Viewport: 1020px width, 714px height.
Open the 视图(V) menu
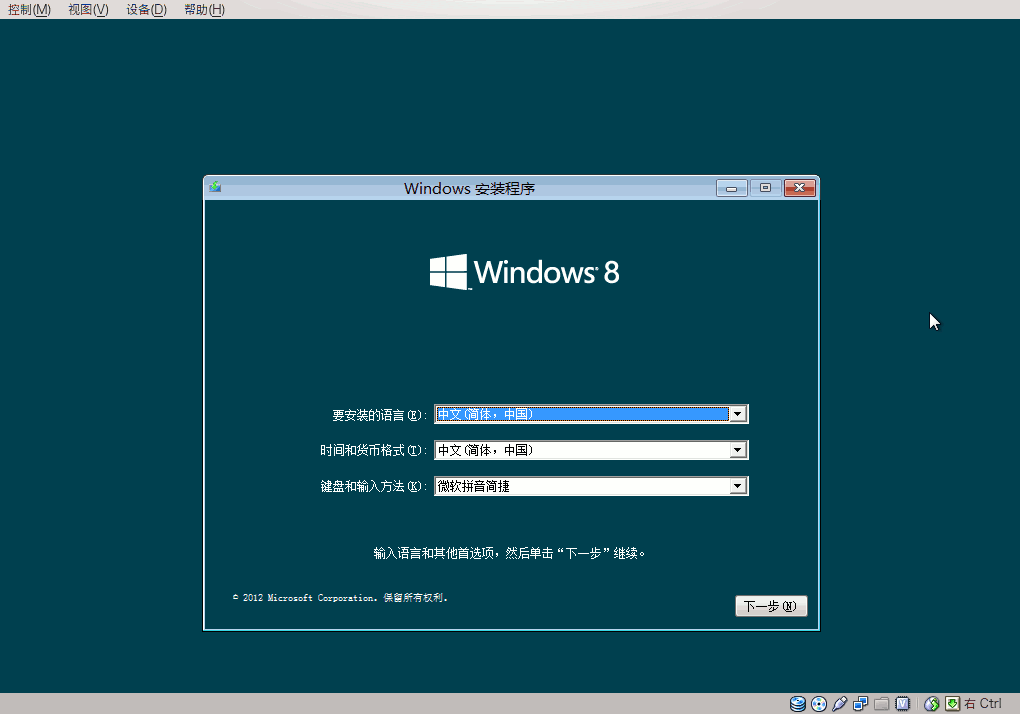pos(88,9)
